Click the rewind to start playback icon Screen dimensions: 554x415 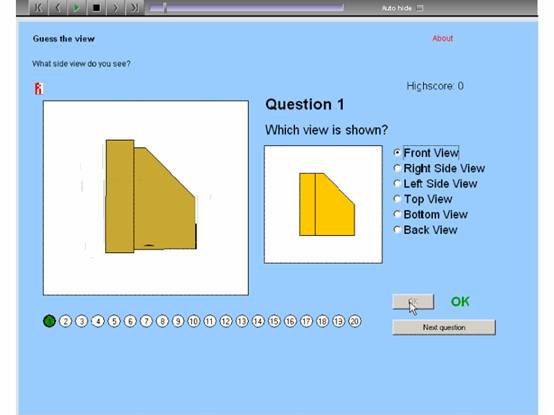(x=39, y=7)
